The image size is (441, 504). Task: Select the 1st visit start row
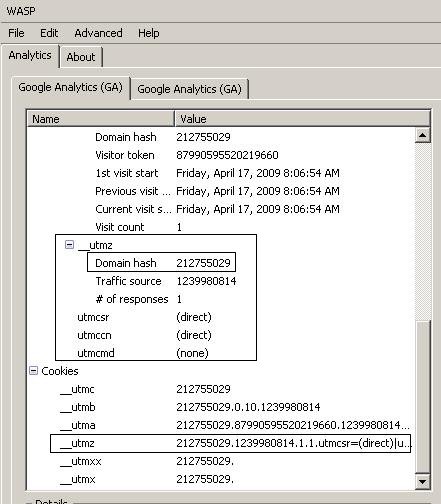(221, 173)
